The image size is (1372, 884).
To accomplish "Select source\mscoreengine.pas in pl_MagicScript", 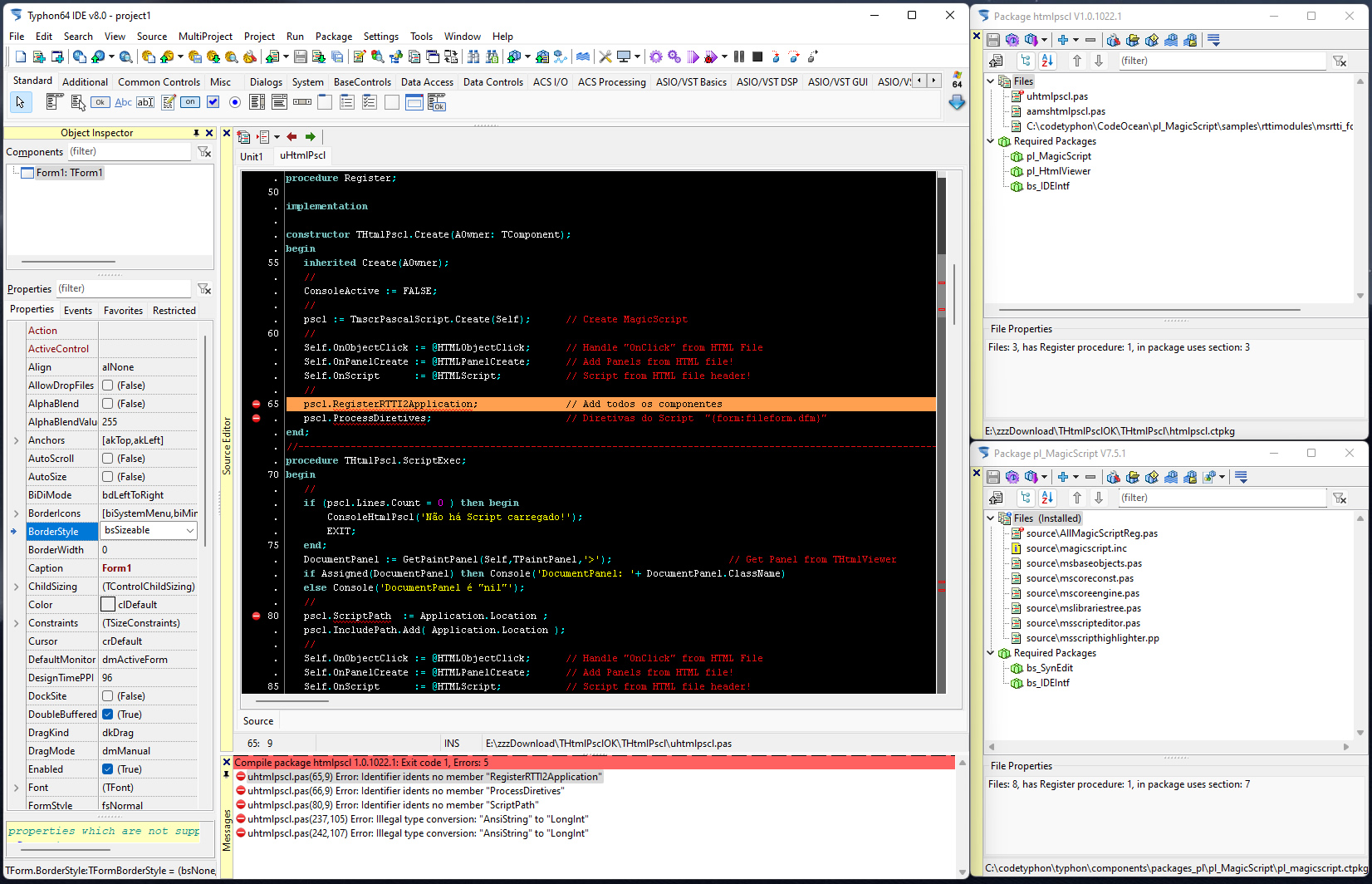I will click(x=1083, y=593).
